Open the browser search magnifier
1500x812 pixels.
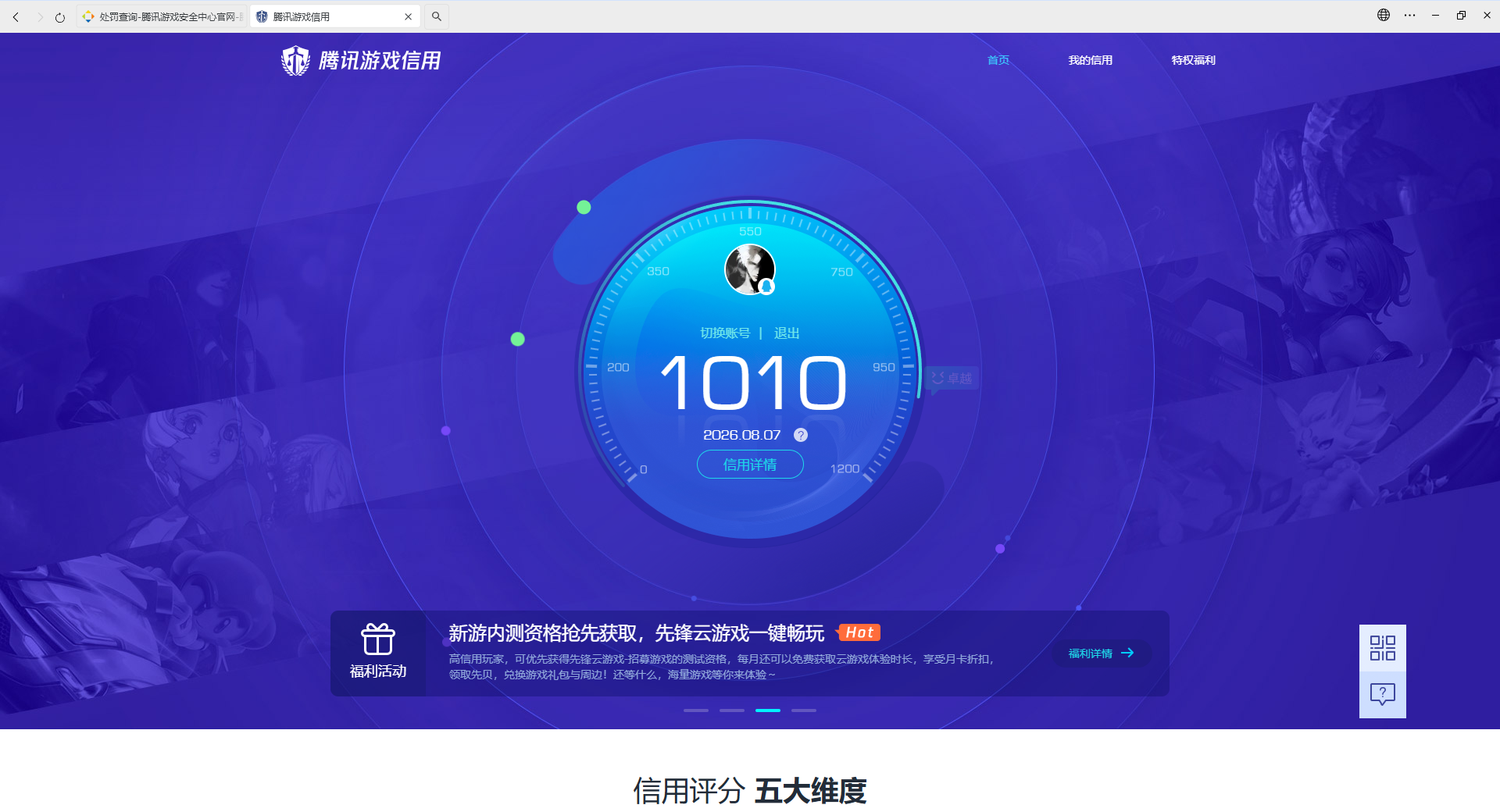tap(437, 16)
